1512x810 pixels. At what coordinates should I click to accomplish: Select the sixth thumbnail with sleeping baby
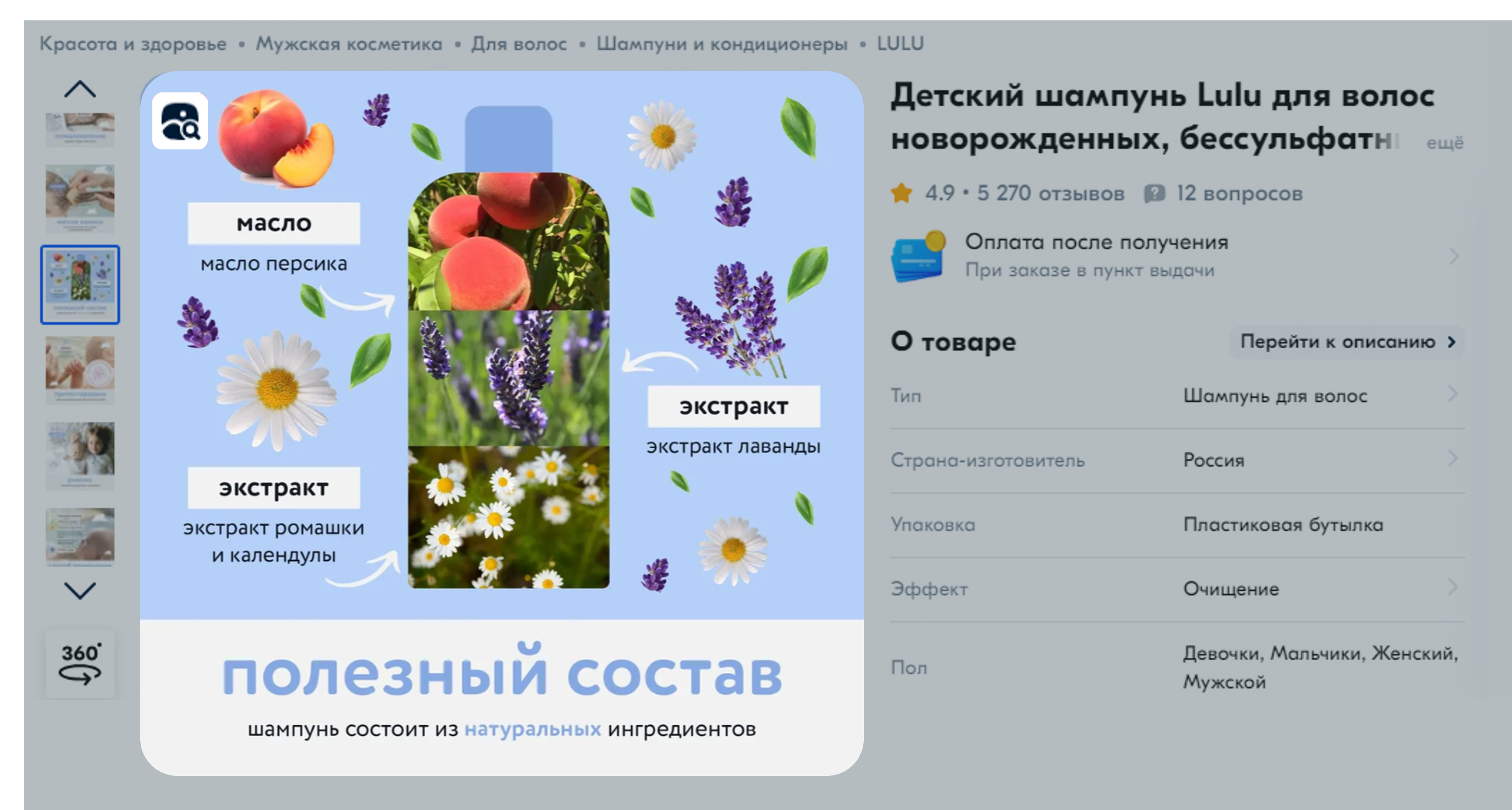click(80, 537)
